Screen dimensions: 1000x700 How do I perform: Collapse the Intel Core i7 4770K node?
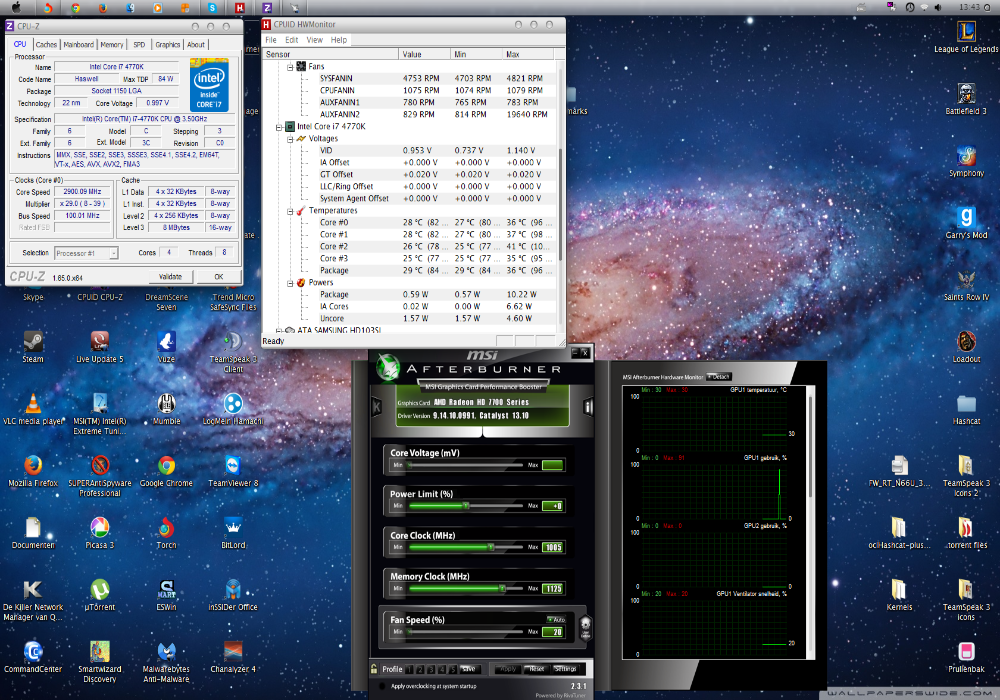click(279, 127)
